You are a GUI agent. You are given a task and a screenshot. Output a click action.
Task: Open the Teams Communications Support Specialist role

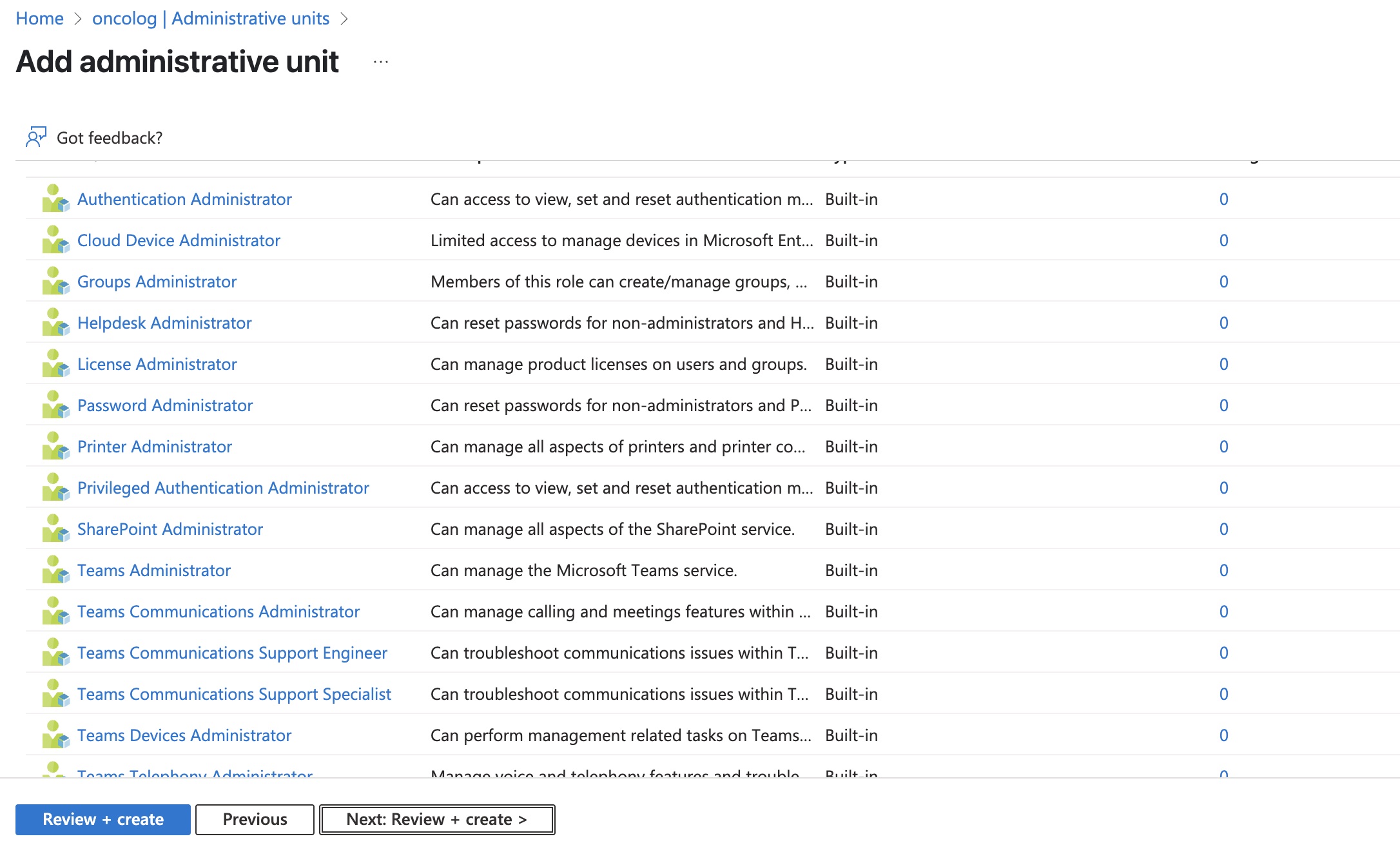pos(234,694)
